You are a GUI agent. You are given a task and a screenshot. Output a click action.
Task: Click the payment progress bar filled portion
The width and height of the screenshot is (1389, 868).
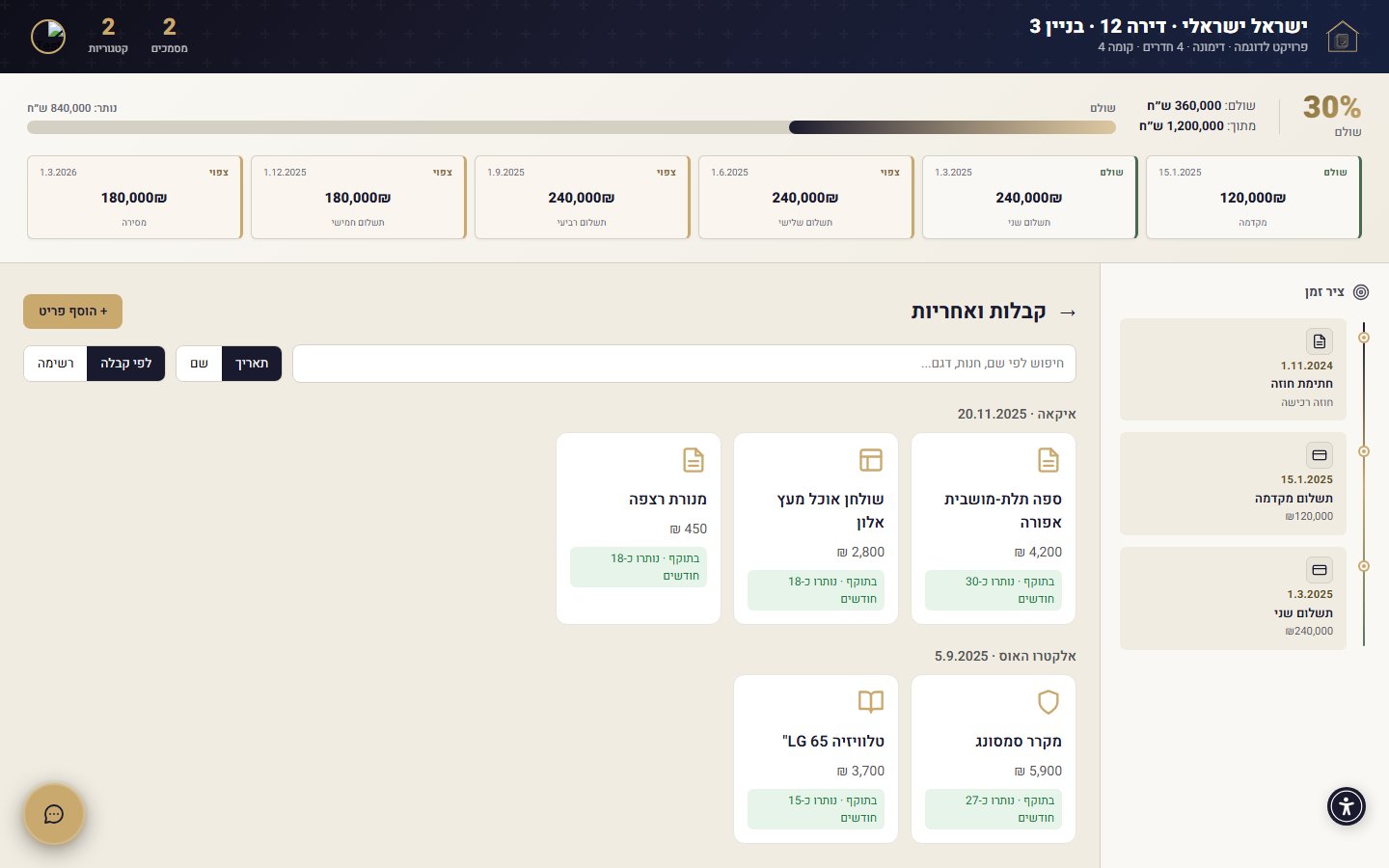coord(952,127)
